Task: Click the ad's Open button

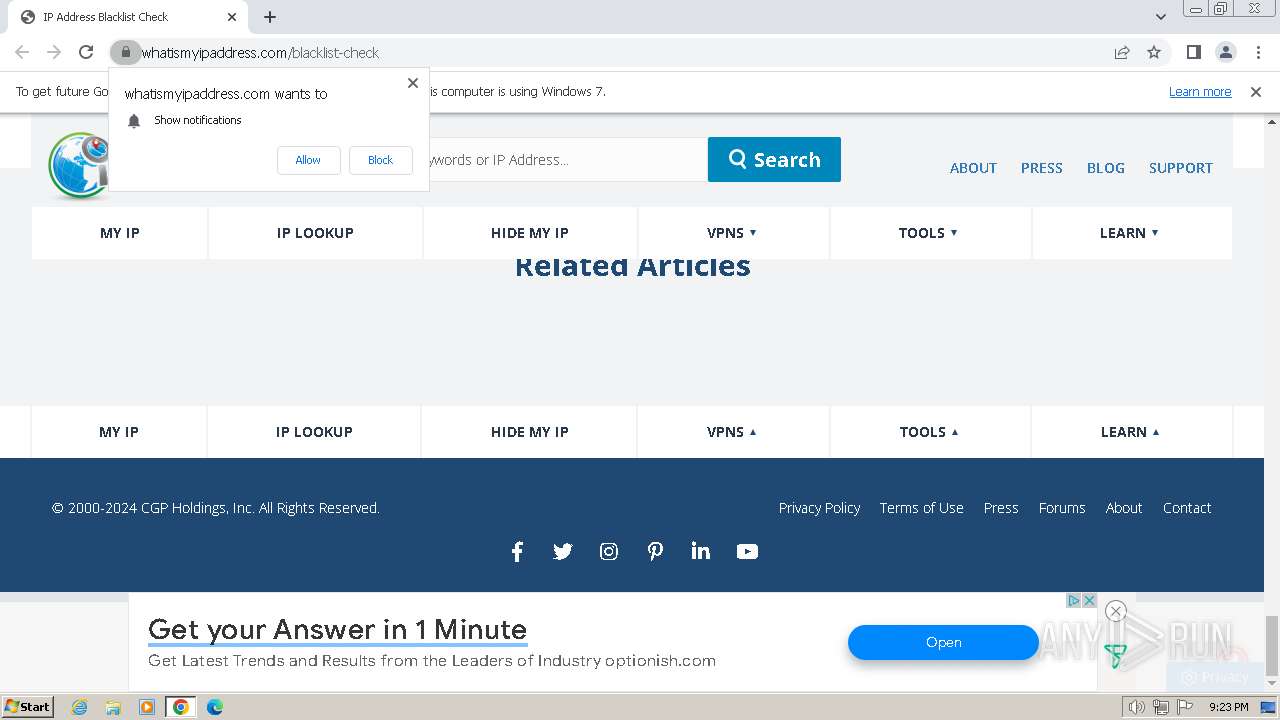Action: pos(943,643)
